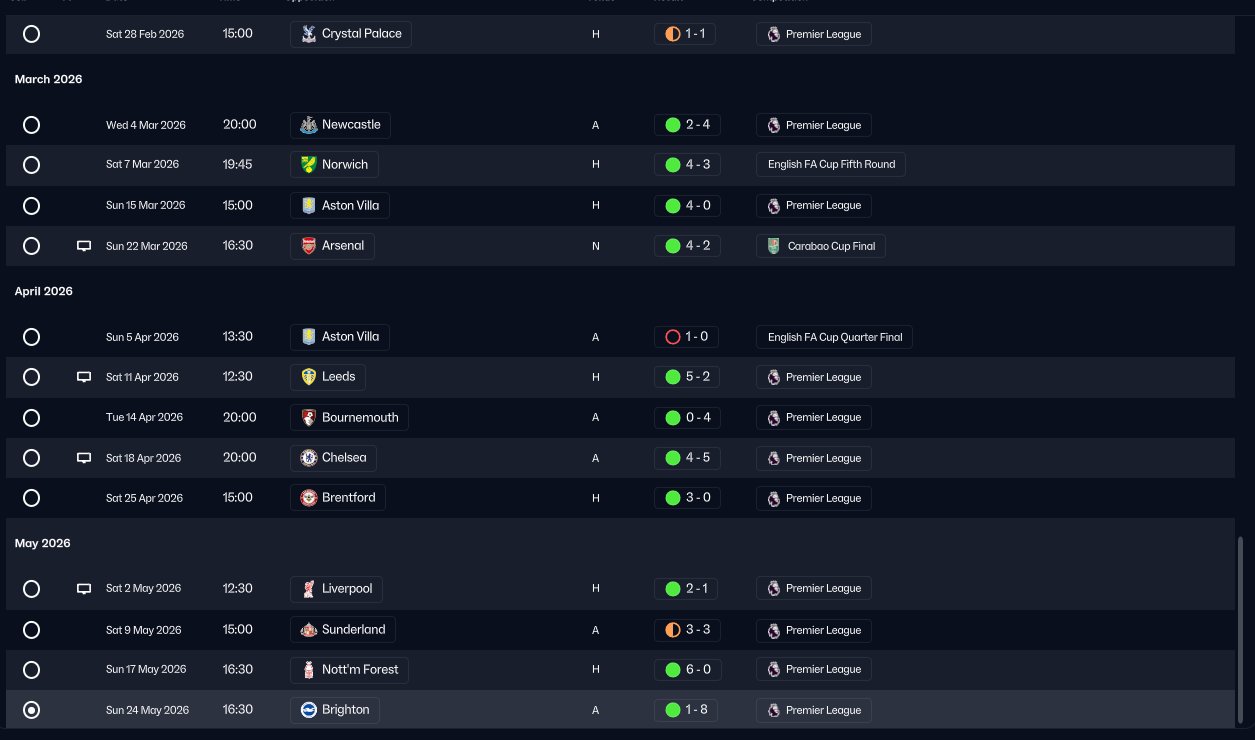This screenshot has width=1255, height=740.
Task: Click the TV broadcast icon on Arsenal row
Action: 84,246
